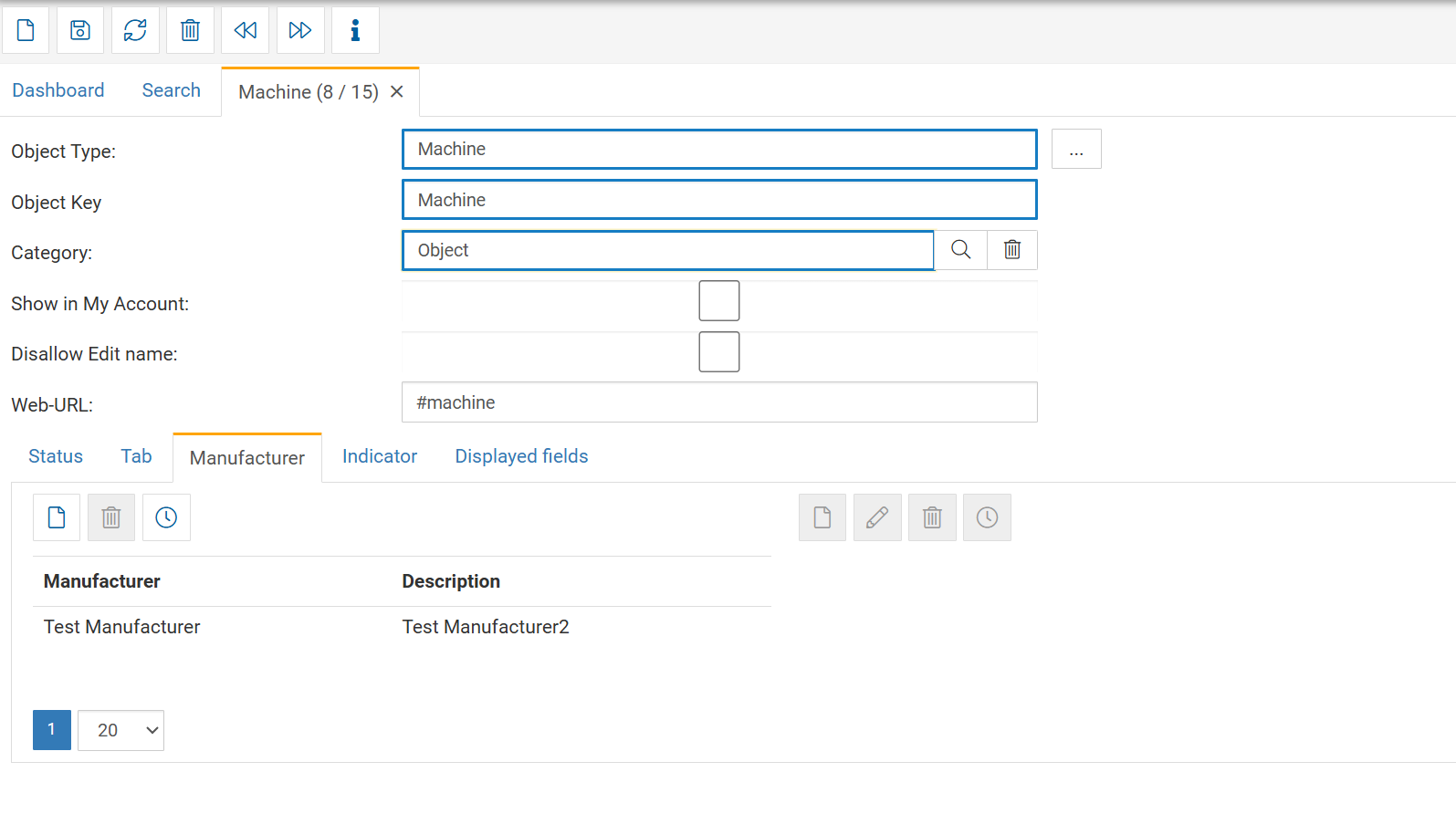Screen dimensions: 1456x814
Task: Clear Category with the trash icon
Action: pos(1012,250)
